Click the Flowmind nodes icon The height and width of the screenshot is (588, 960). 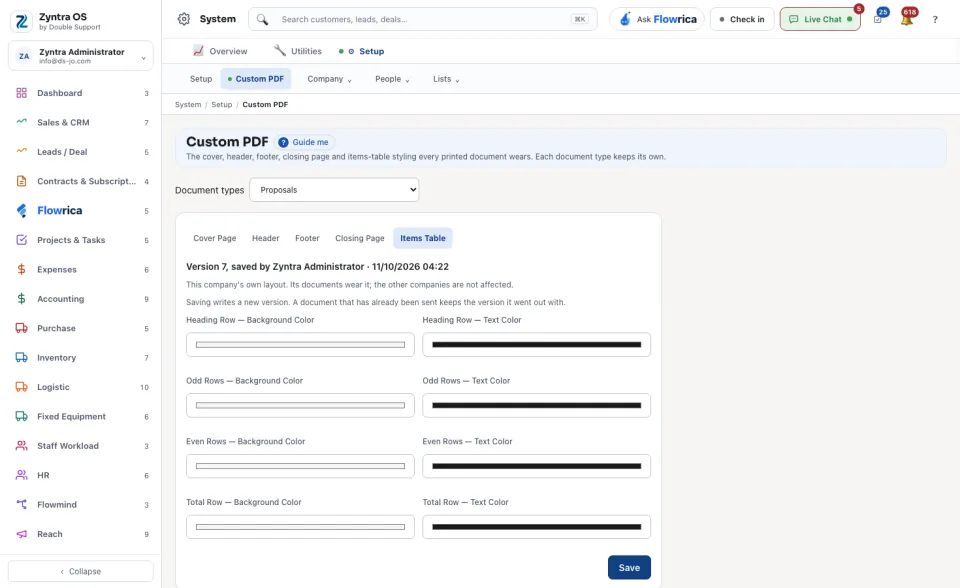(x=21, y=505)
